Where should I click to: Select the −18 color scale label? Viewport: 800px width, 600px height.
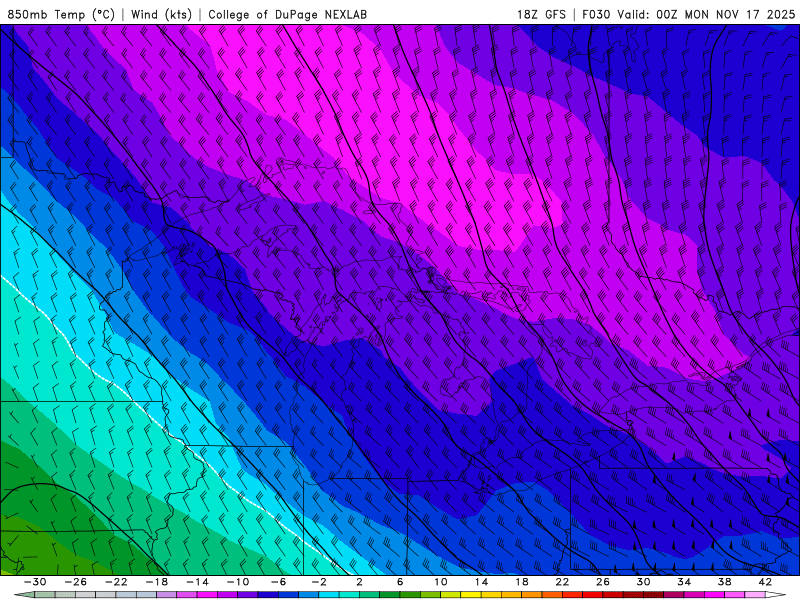point(157,582)
